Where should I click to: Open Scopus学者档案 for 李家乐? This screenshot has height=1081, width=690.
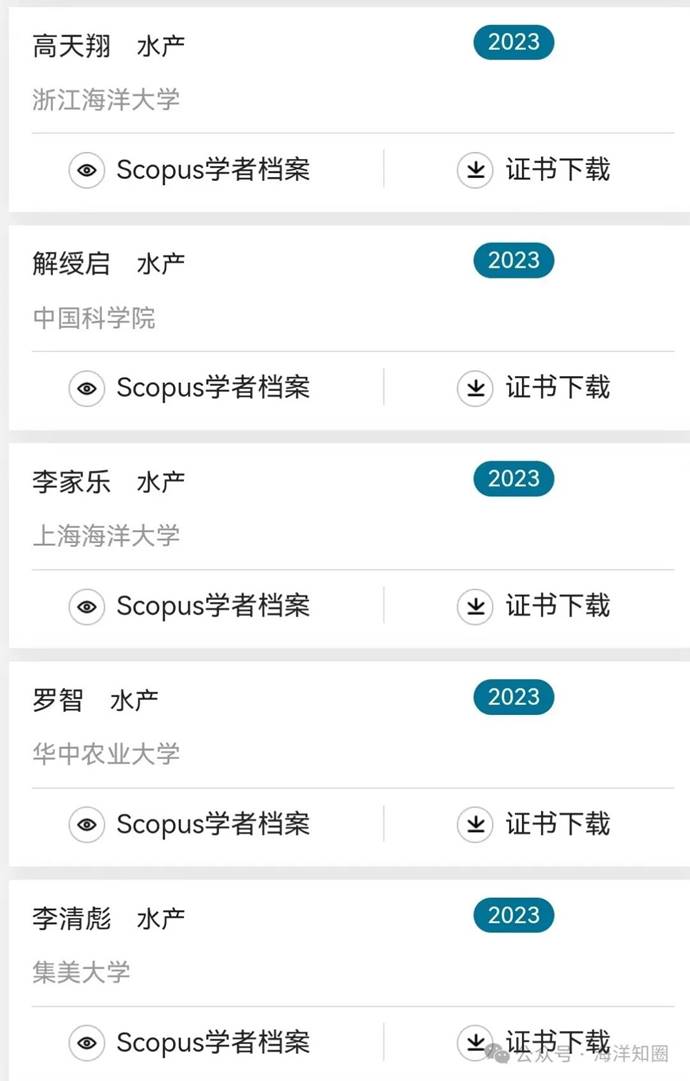tap(213, 606)
